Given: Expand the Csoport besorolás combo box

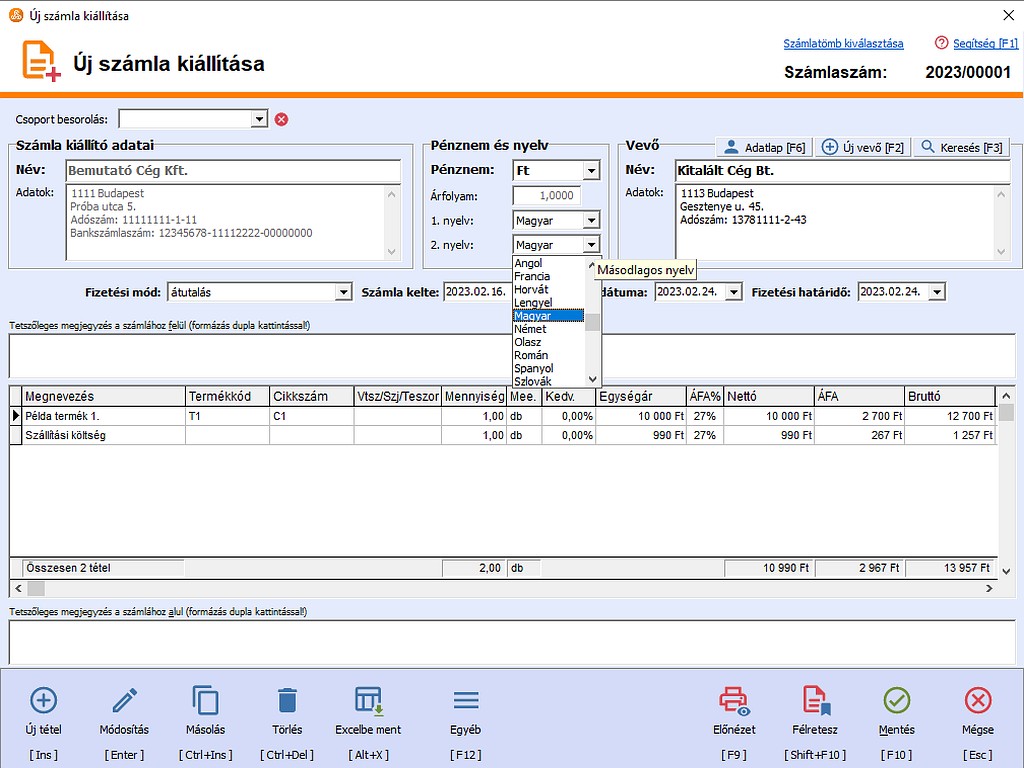Looking at the screenshot, I should click(259, 119).
